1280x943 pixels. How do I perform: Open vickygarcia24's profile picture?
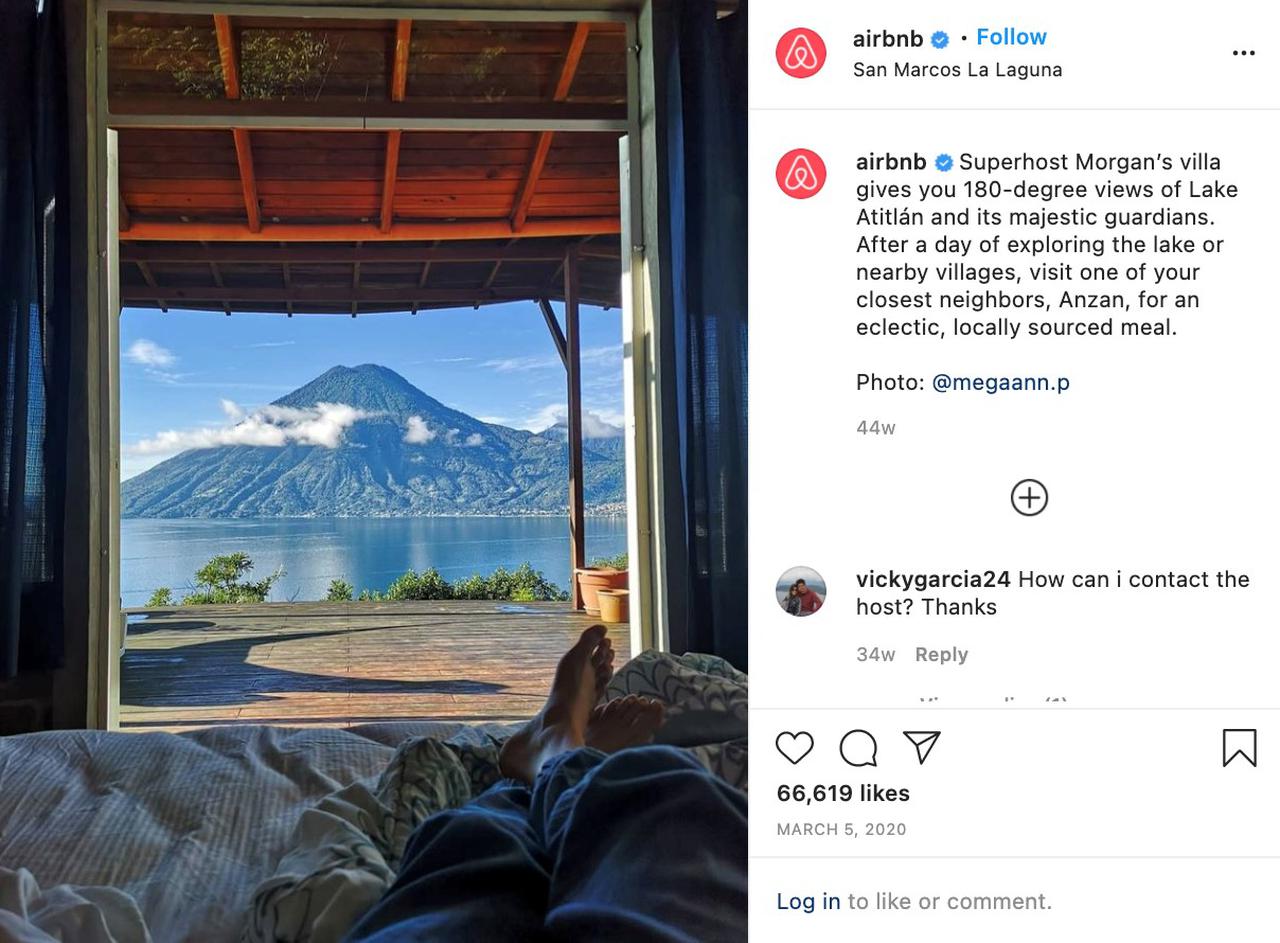pyautogui.click(x=801, y=591)
